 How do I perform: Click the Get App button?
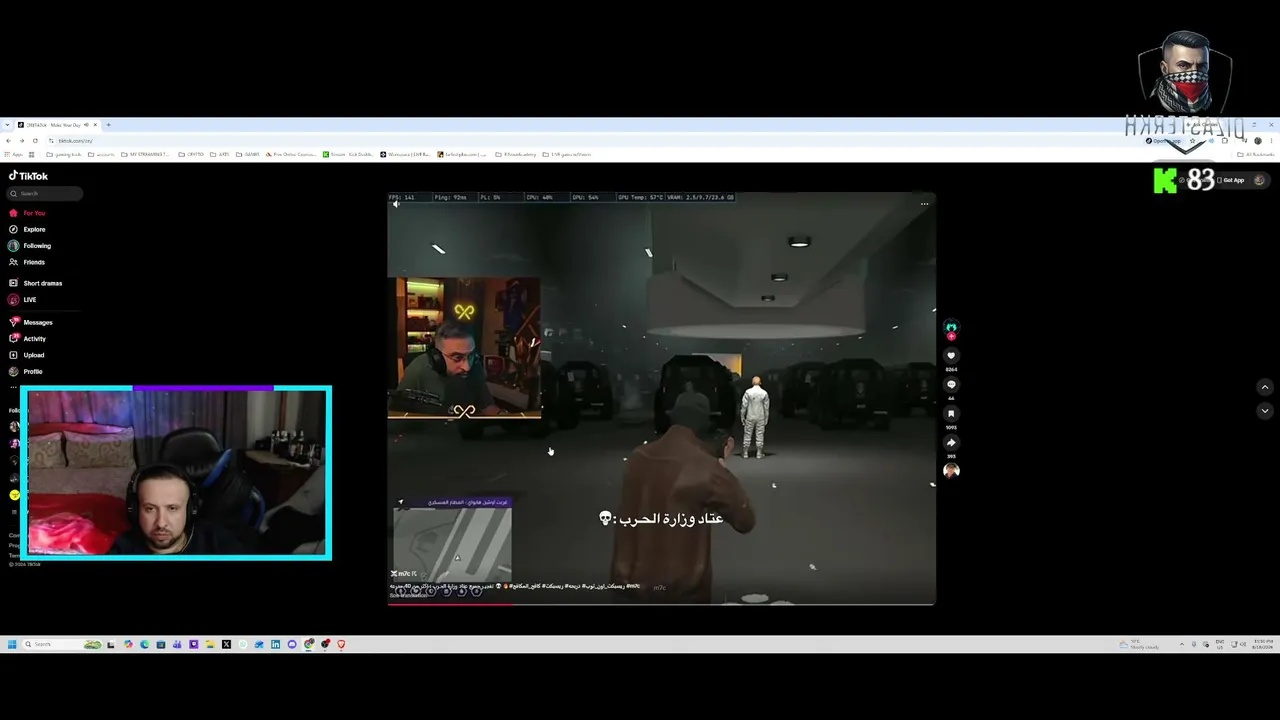point(1231,180)
